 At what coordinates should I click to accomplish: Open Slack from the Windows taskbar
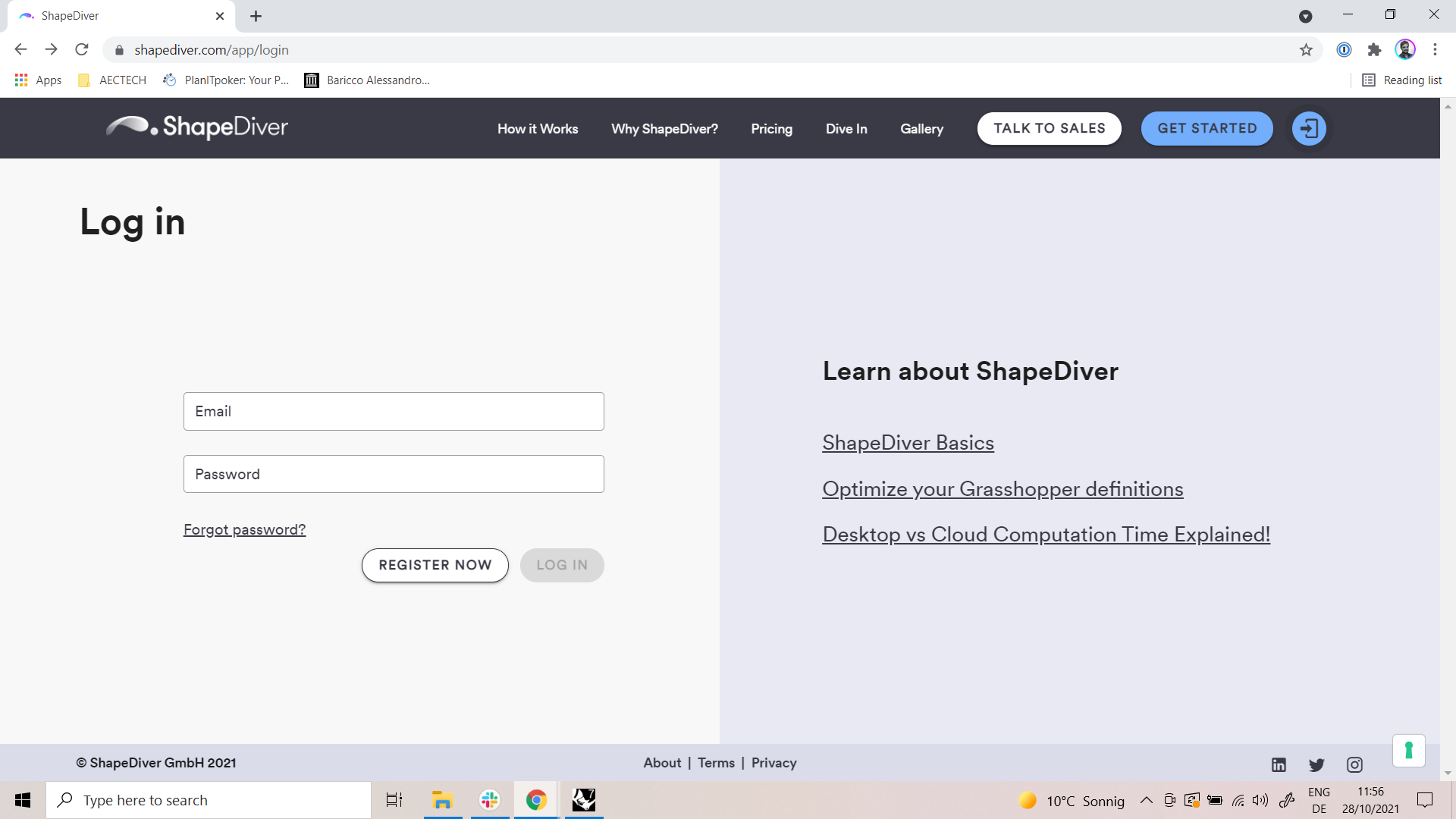coord(490,800)
